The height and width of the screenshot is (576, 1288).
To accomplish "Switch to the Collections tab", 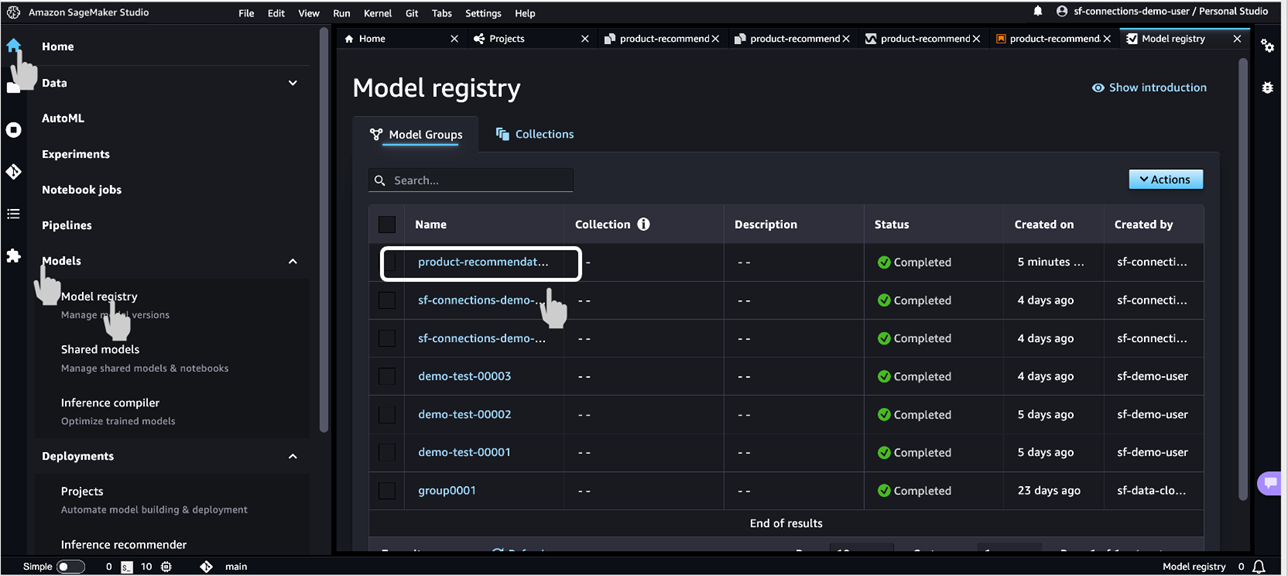I will point(535,134).
